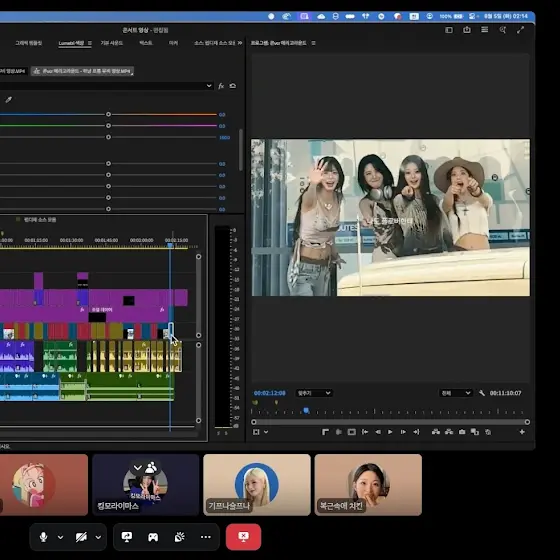Click the fx bypass icon in Lumetri panel
Image resolution: width=560 pixels, height=560 pixels.
click(221, 86)
